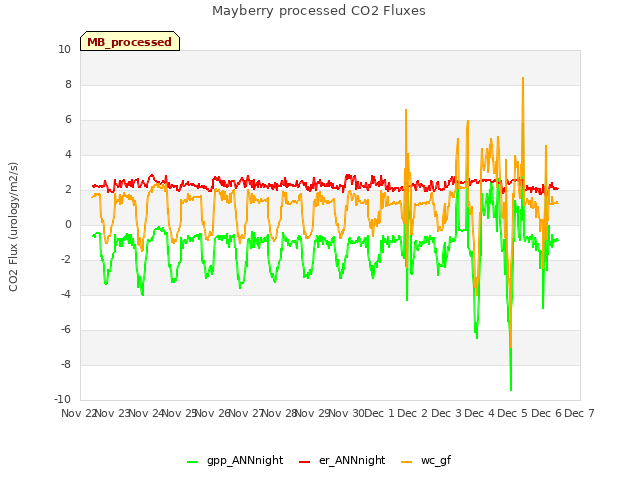Viewport: 640px width, 480px height.
Task: Click the y-axis value 6
Action: 68,120
